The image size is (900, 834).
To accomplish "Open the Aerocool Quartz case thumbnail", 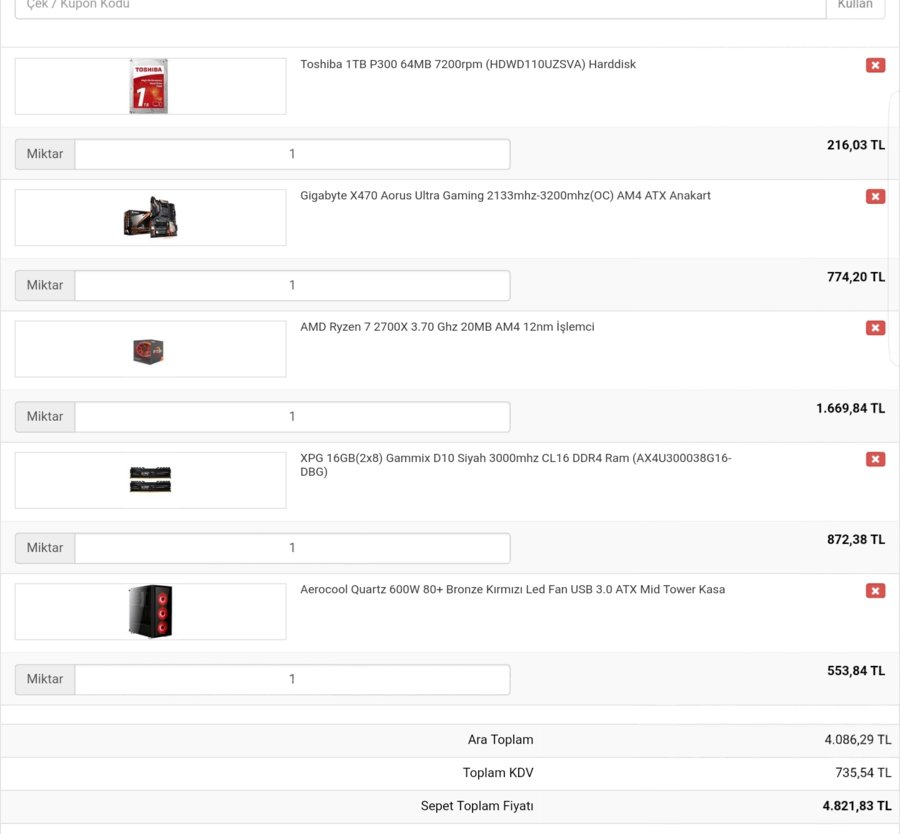I will [x=150, y=611].
